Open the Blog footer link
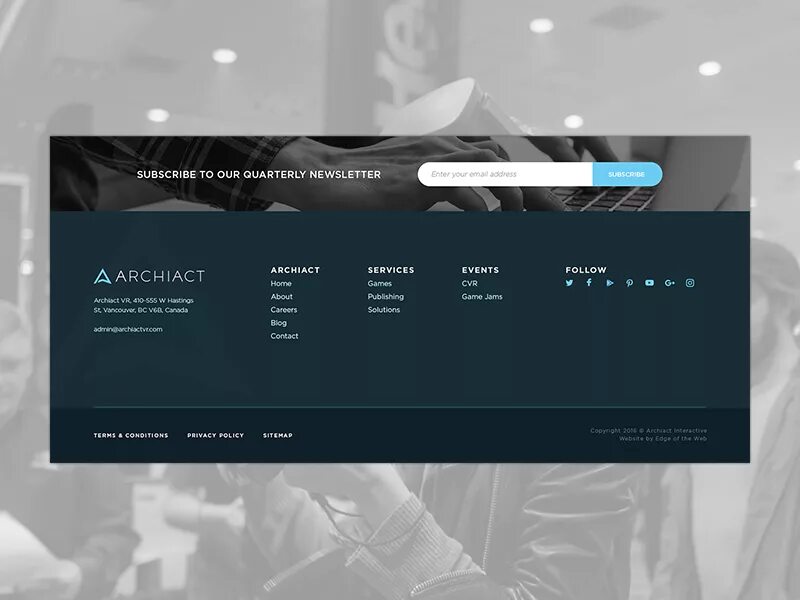 tap(279, 323)
